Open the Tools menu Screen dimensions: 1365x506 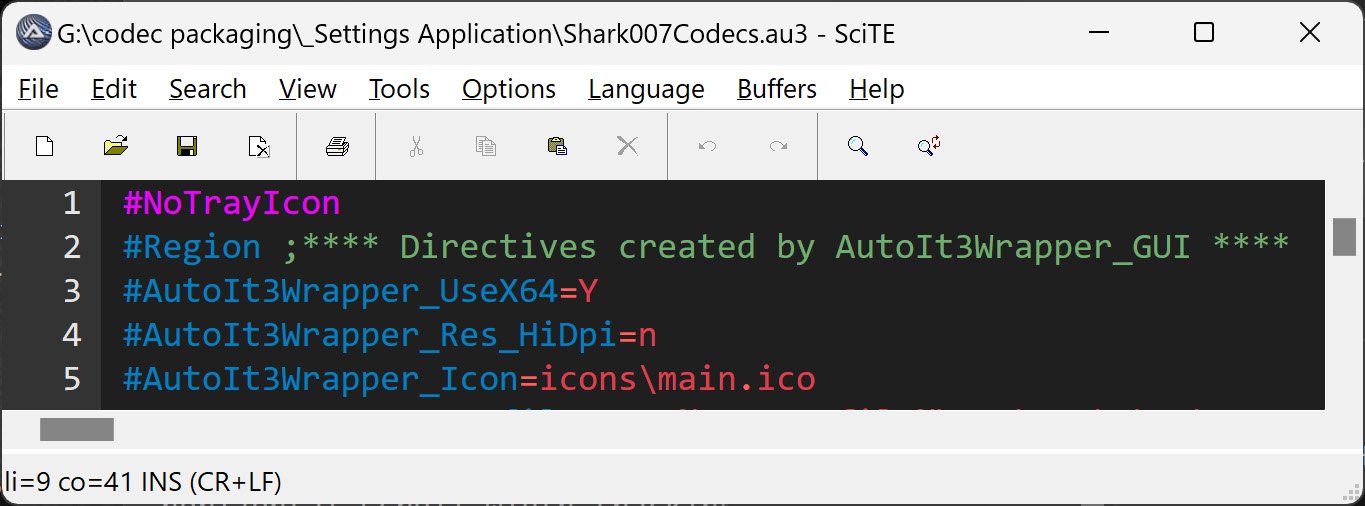[x=400, y=89]
